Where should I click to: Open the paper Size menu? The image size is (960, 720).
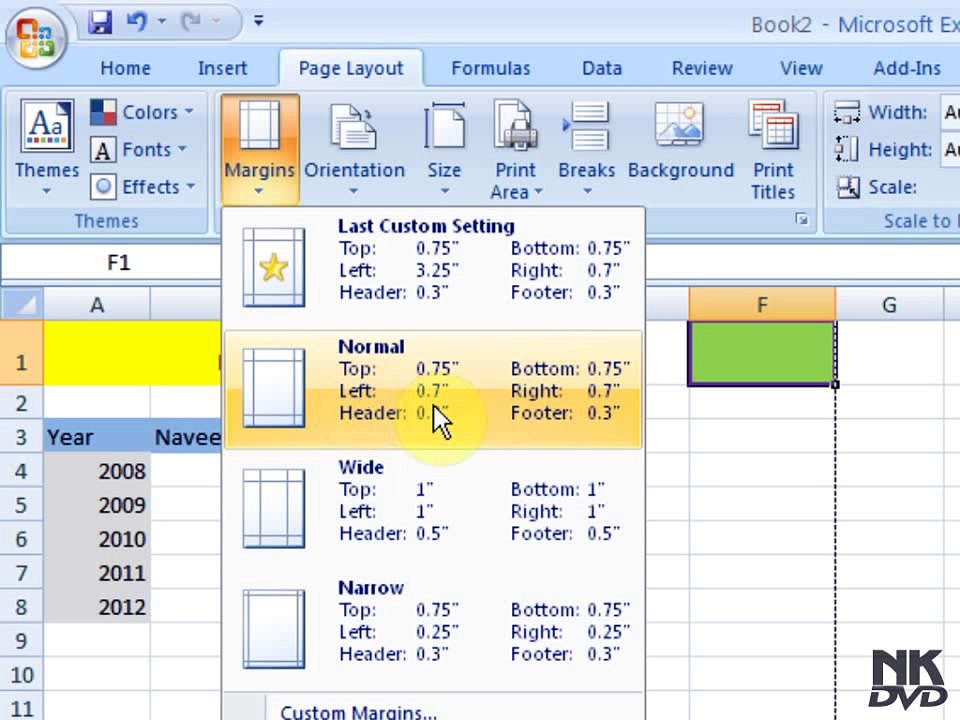[x=444, y=148]
